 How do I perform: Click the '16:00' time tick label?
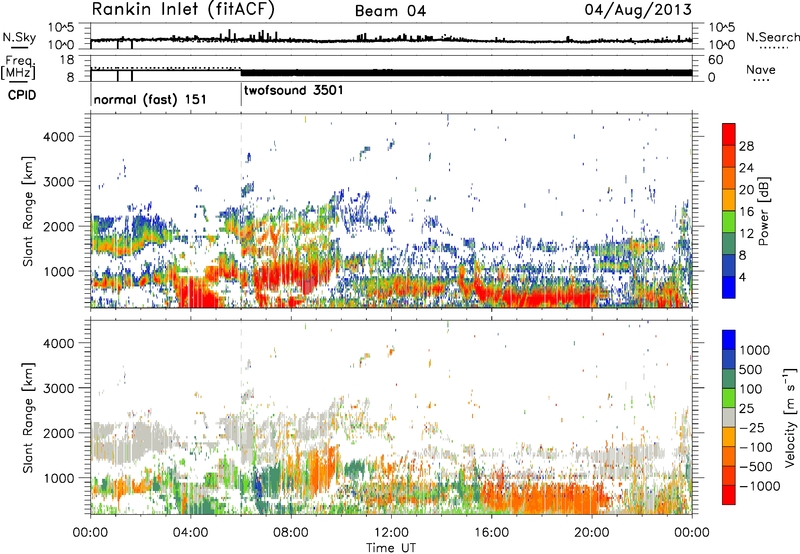(x=491, y=533)
